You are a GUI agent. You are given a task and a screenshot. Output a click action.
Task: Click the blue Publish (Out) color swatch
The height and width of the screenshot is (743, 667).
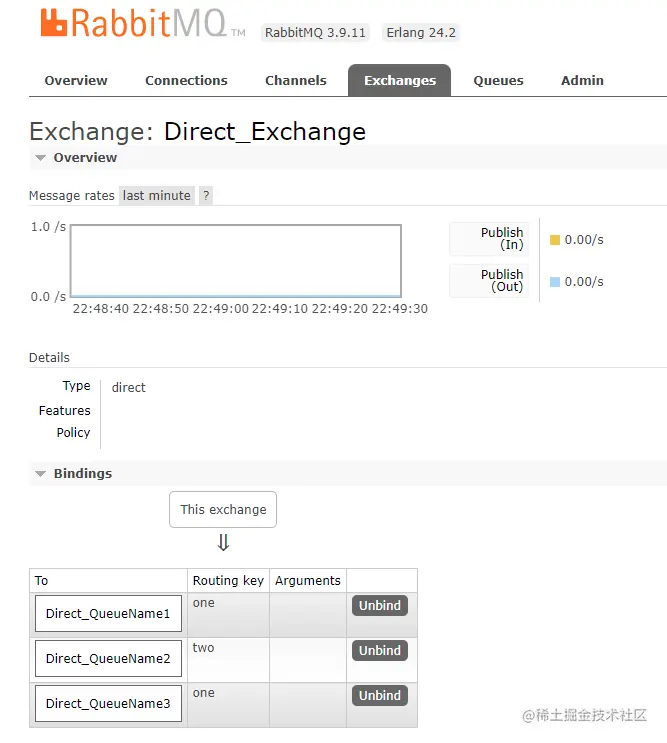point(555,282)
